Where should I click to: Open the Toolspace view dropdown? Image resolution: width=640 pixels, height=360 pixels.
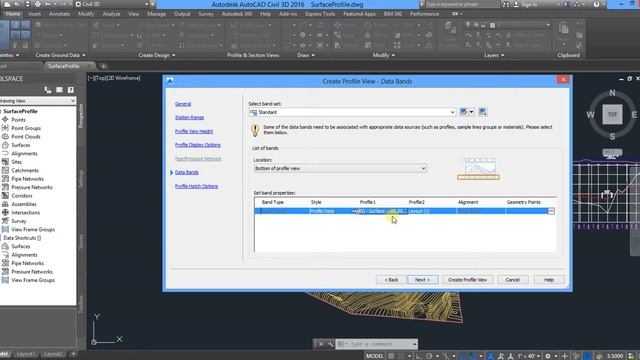pos(38,101)
